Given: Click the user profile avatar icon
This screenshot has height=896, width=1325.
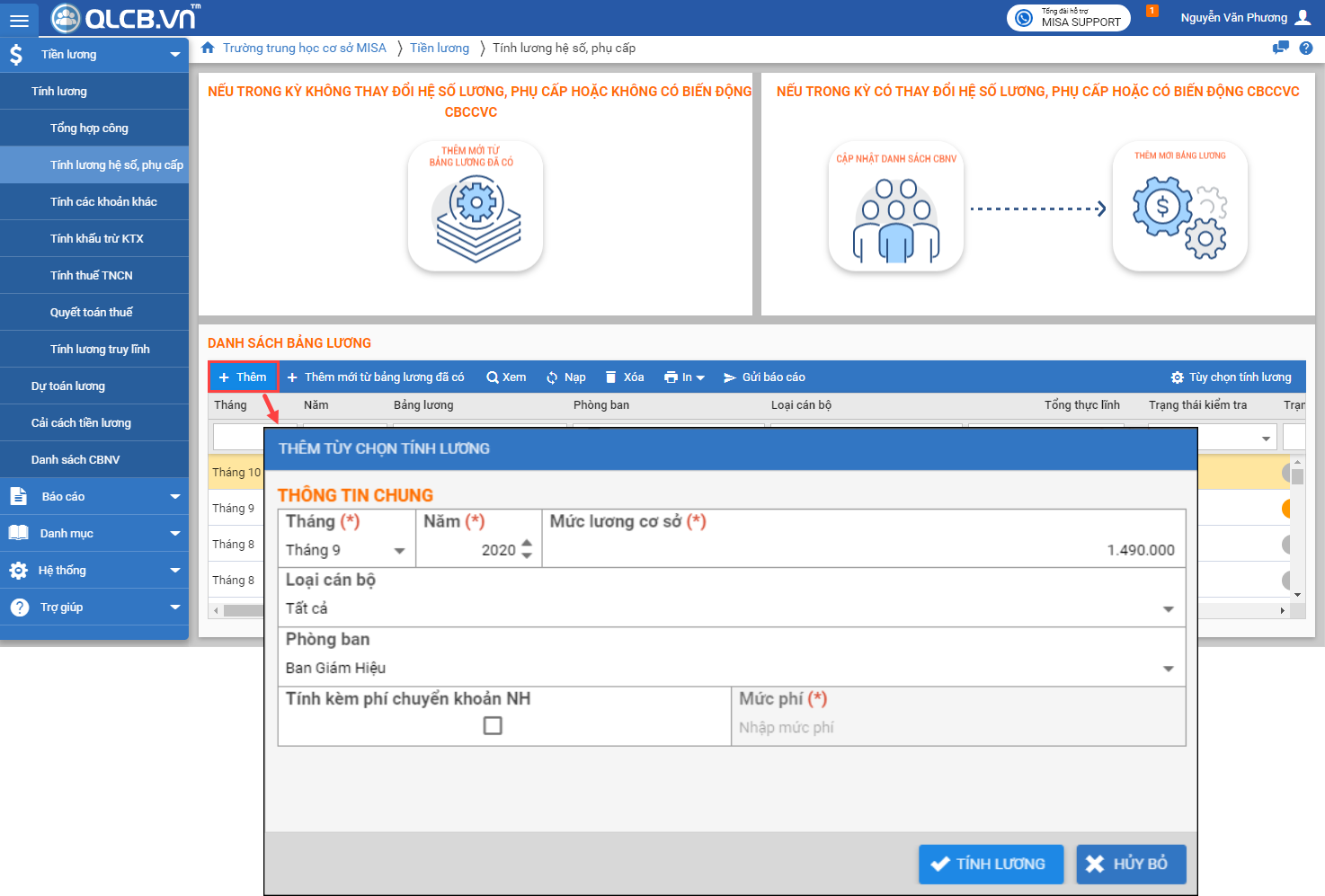Looking at the screenshot, I should (x=1303, y=17).
